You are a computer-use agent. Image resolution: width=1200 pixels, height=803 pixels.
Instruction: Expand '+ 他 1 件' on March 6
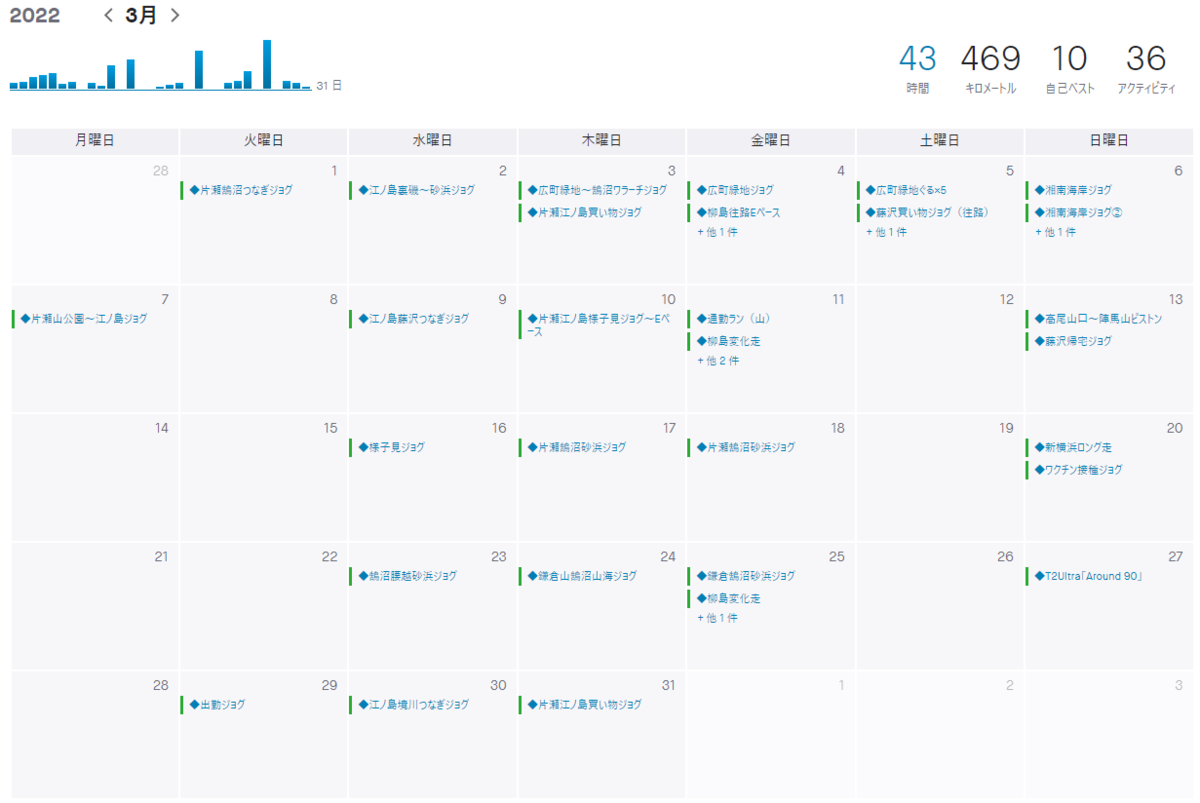(1055, 232)
